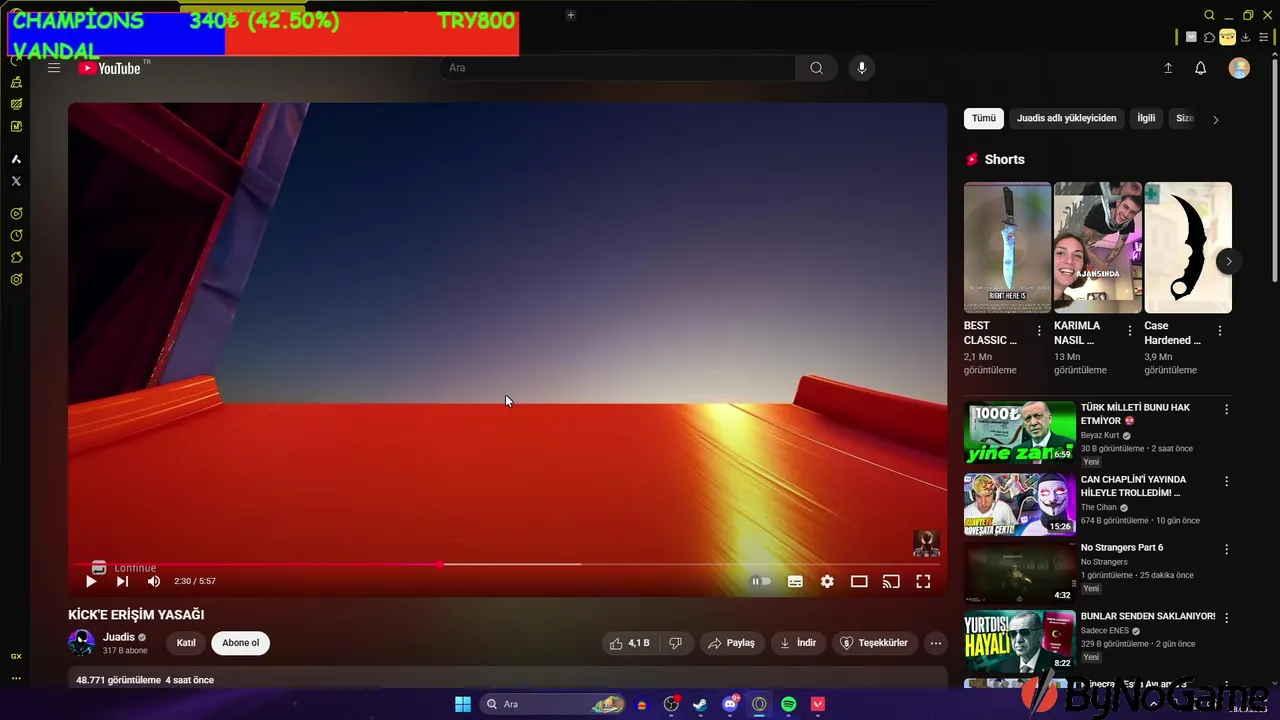The image size is (1280, 720).
Task: Select the Tümü filter chip
Action: (984, 118)
